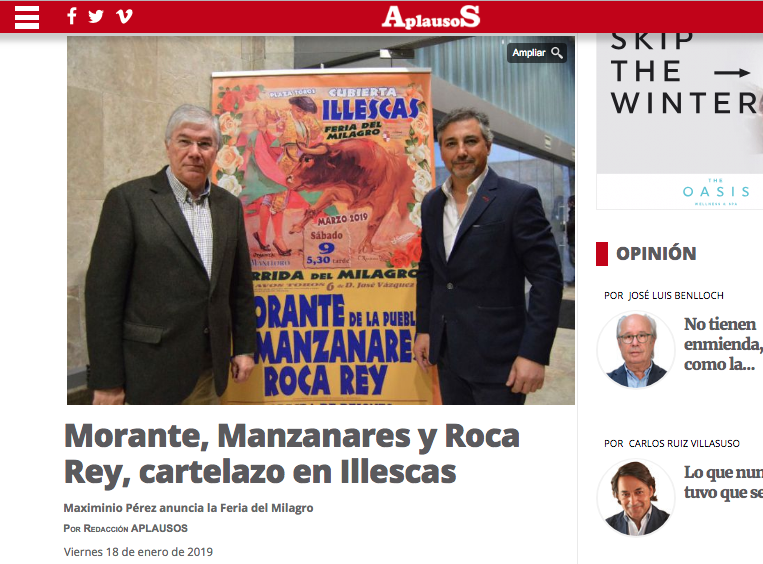
Task: Enlarge photo using the Ampliar button
Action: (537, 53)
